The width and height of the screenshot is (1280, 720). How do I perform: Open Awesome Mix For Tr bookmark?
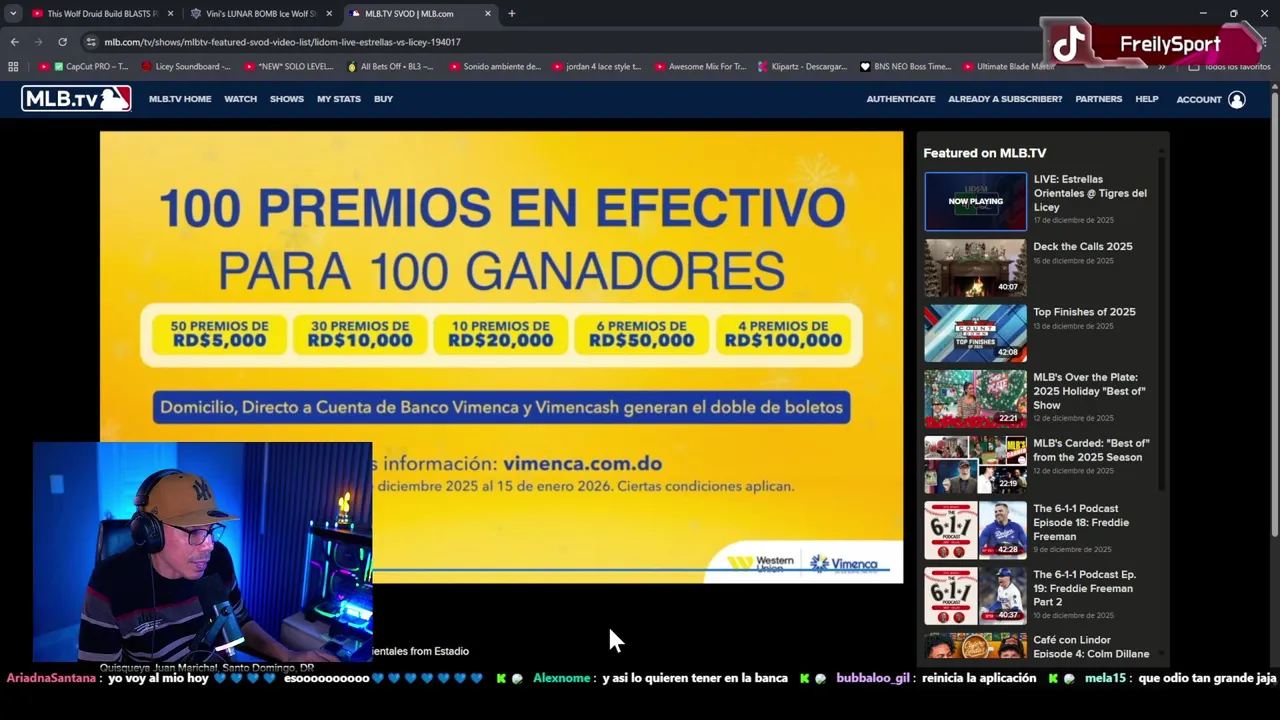(x=699, y=67)
